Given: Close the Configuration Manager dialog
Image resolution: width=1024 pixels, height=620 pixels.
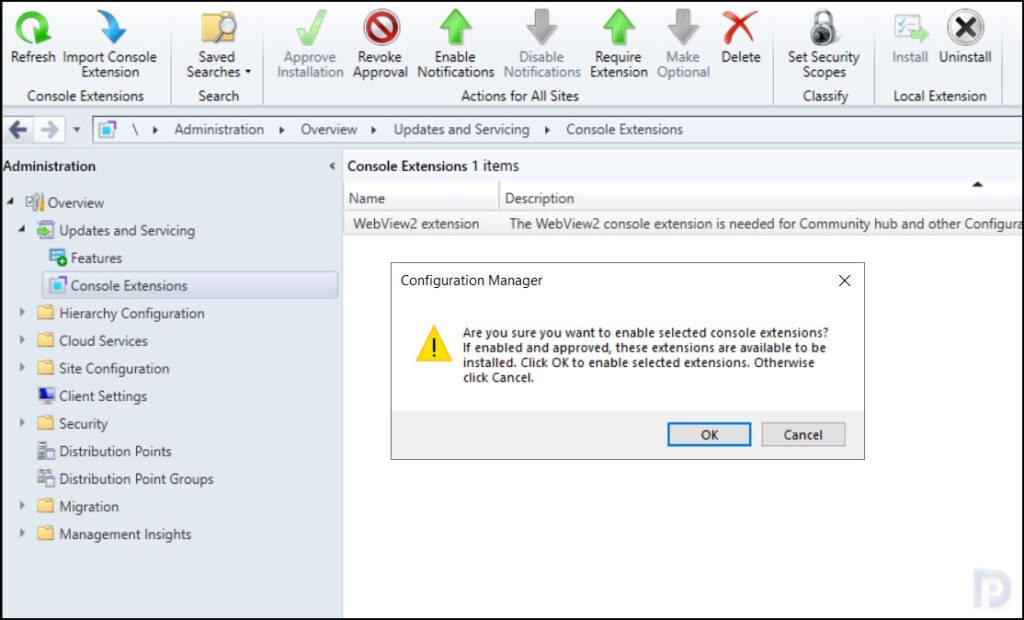Looking at the screenshot, I should pyautogui.click(x=844, y=280).
